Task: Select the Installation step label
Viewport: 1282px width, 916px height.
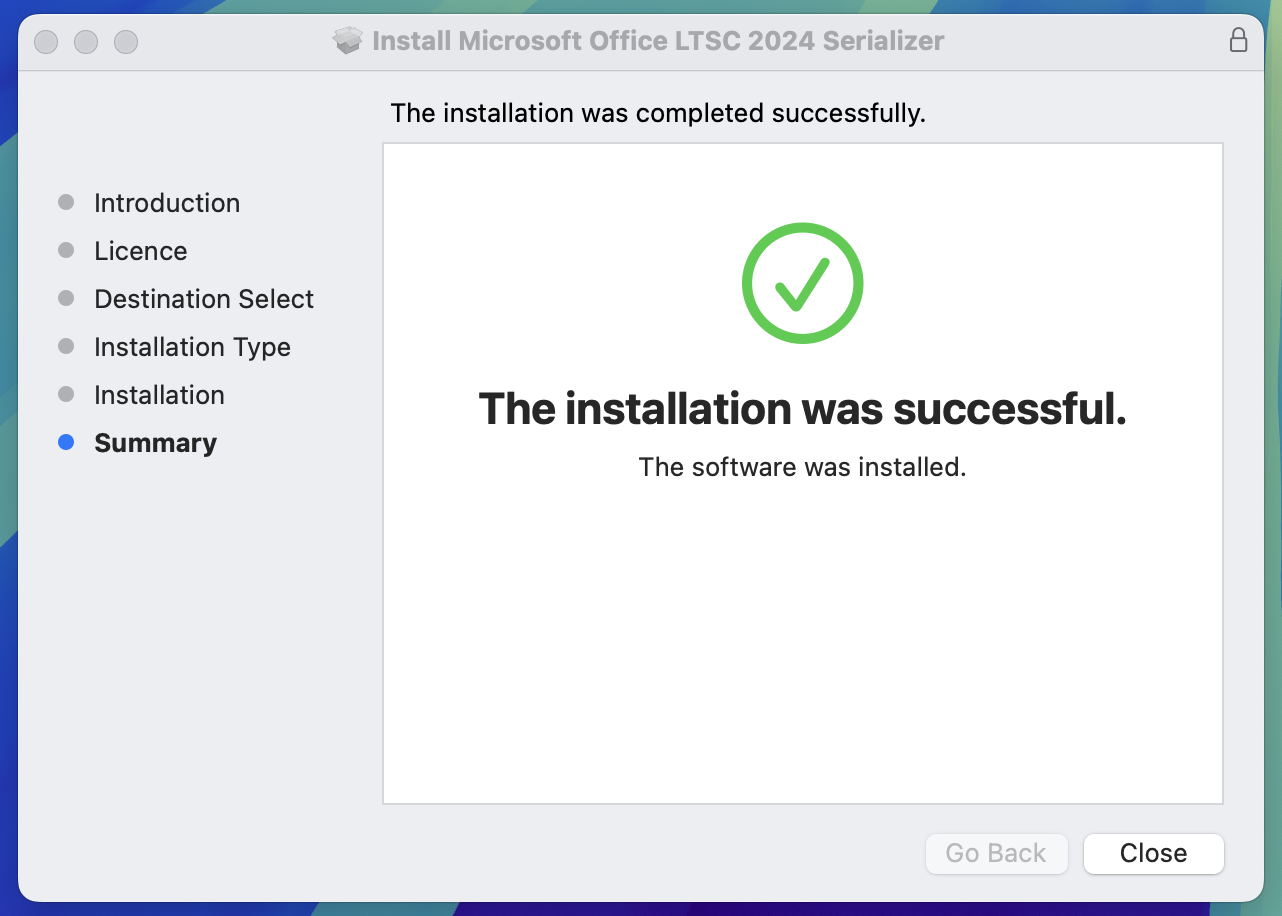Action: click(x=159, y=395)
